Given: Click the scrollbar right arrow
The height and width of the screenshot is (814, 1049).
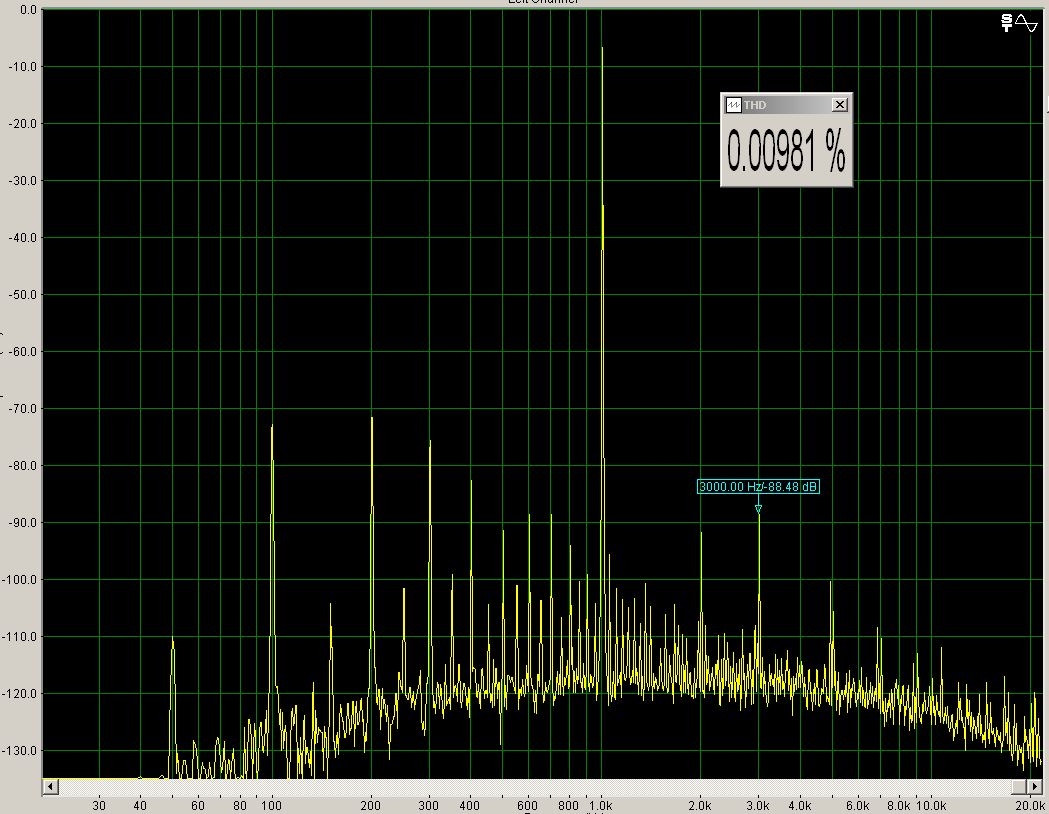Looking at the screenshot, I should coord(1034,787).
